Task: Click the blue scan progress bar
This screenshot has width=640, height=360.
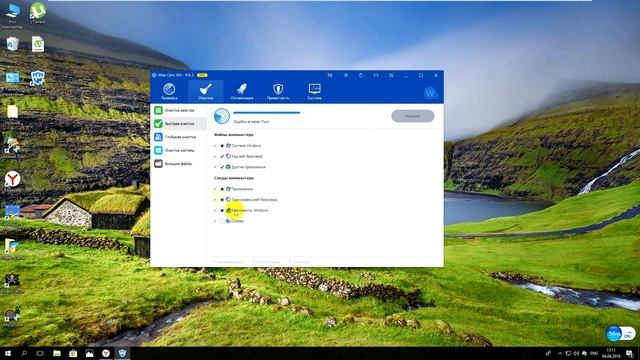Action: click(267, 112)
